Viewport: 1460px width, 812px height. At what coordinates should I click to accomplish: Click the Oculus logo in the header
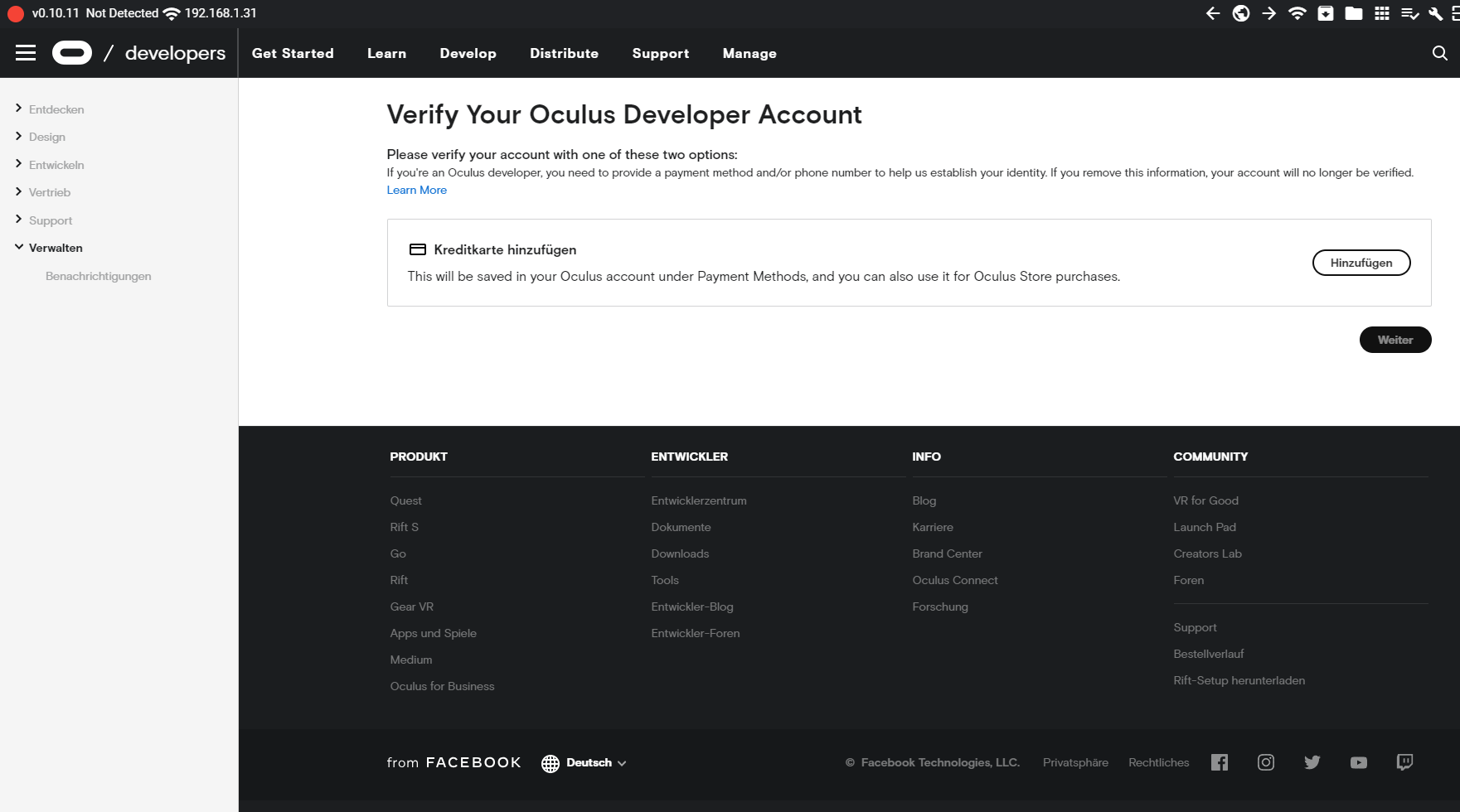[x=72, y=53]
